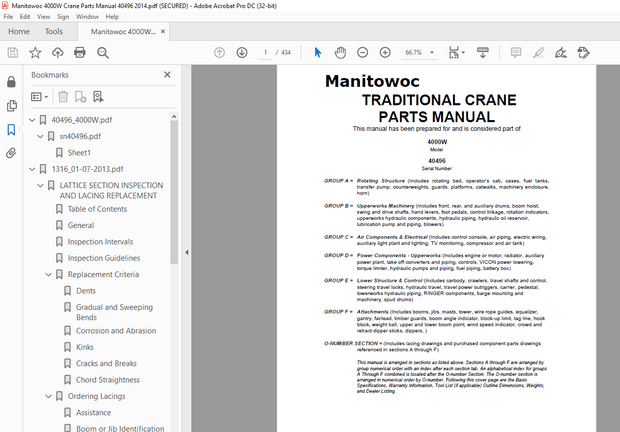Open the Help menu
Viewport: 620px width, 432px height.
click(x=112, y=17)
